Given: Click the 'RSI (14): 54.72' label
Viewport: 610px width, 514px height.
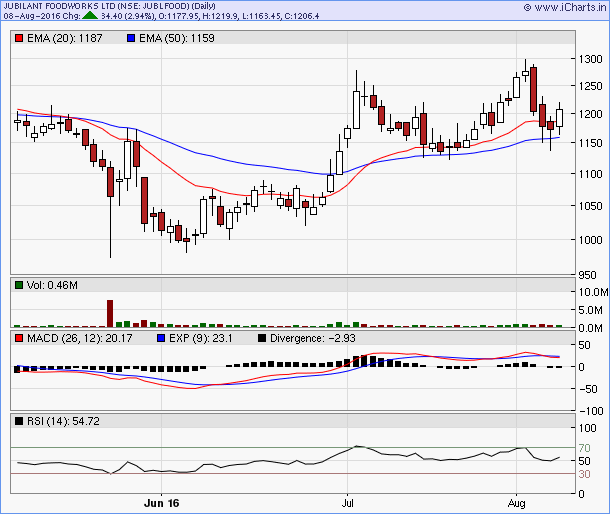Looking at the screenshot, I should [x=63, y=421].
